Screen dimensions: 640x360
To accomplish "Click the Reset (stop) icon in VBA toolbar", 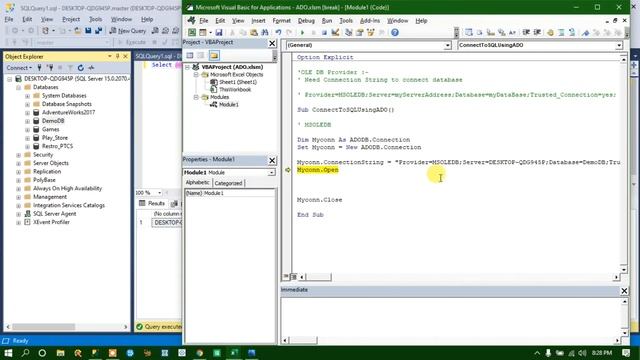I will (324, 32).
